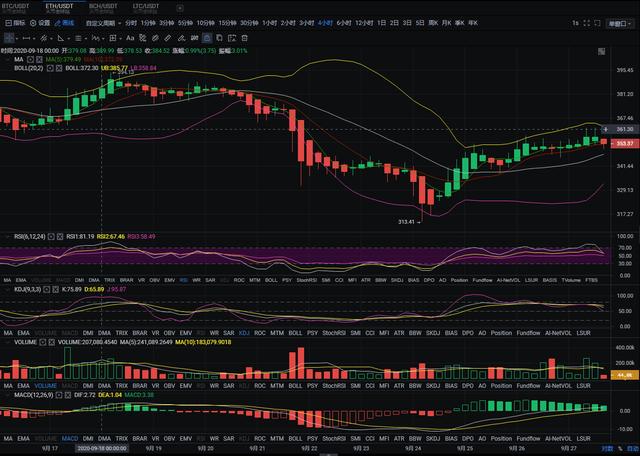Switch to the BTC/USDT tab
Viewport: 640px width, 456px height.
point(15,8)
